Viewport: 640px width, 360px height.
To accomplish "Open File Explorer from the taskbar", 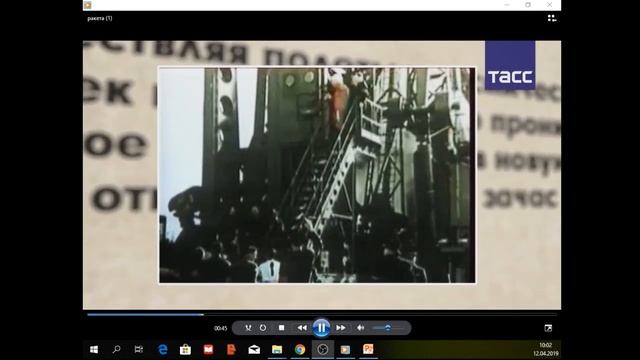I will pos(277,349).
